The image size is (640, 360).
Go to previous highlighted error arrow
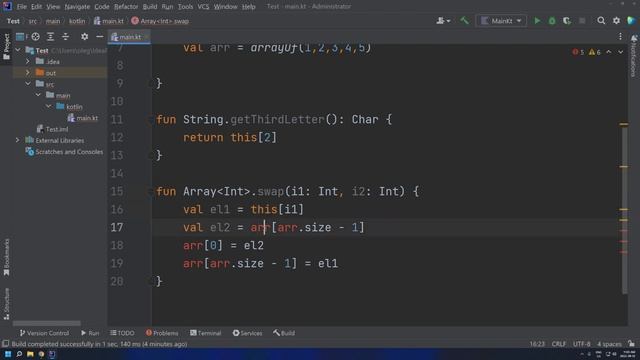[x=609, y=52]
